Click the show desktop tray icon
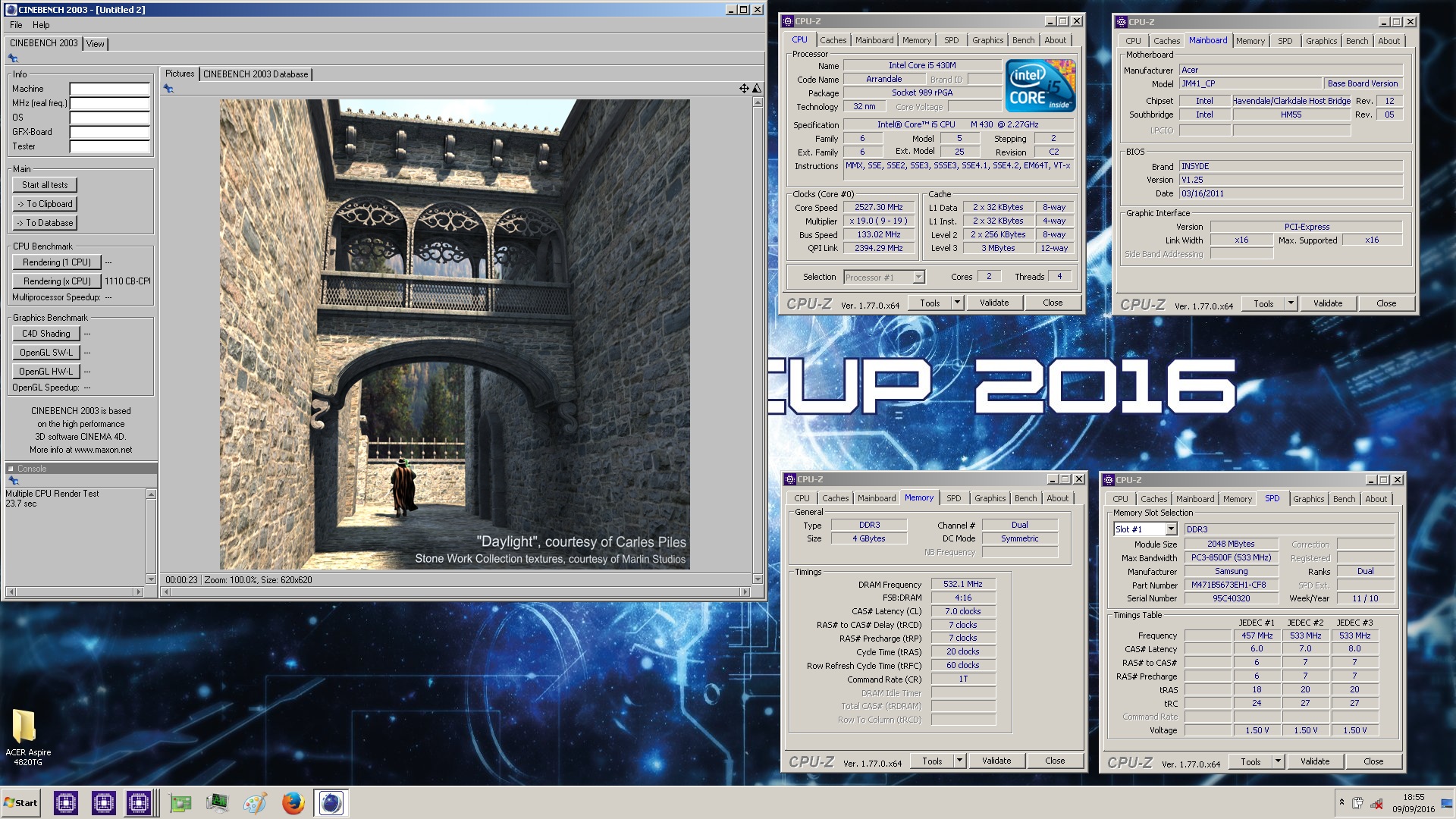Viewport: 1456px width, 819px height. click(x=1446, y=804)
